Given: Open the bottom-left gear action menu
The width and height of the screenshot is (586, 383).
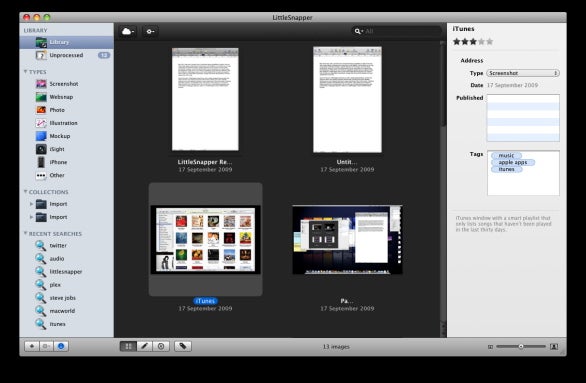Looking at the screenshot, I should coord(46,346).
